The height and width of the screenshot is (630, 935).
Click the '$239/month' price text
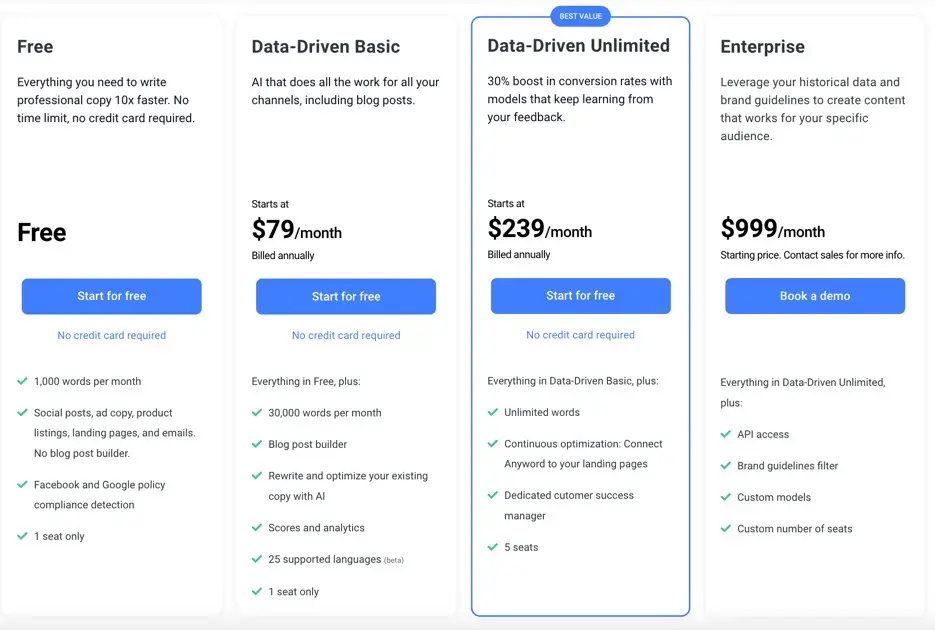click(540, 229)
